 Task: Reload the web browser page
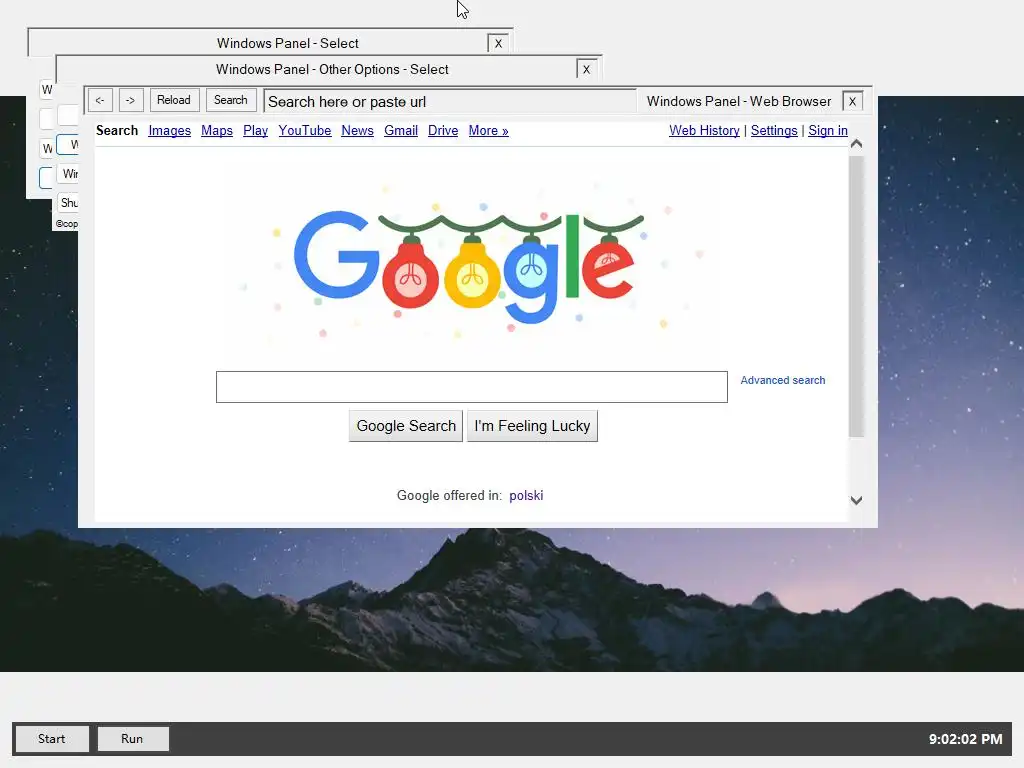pos(174,100)
